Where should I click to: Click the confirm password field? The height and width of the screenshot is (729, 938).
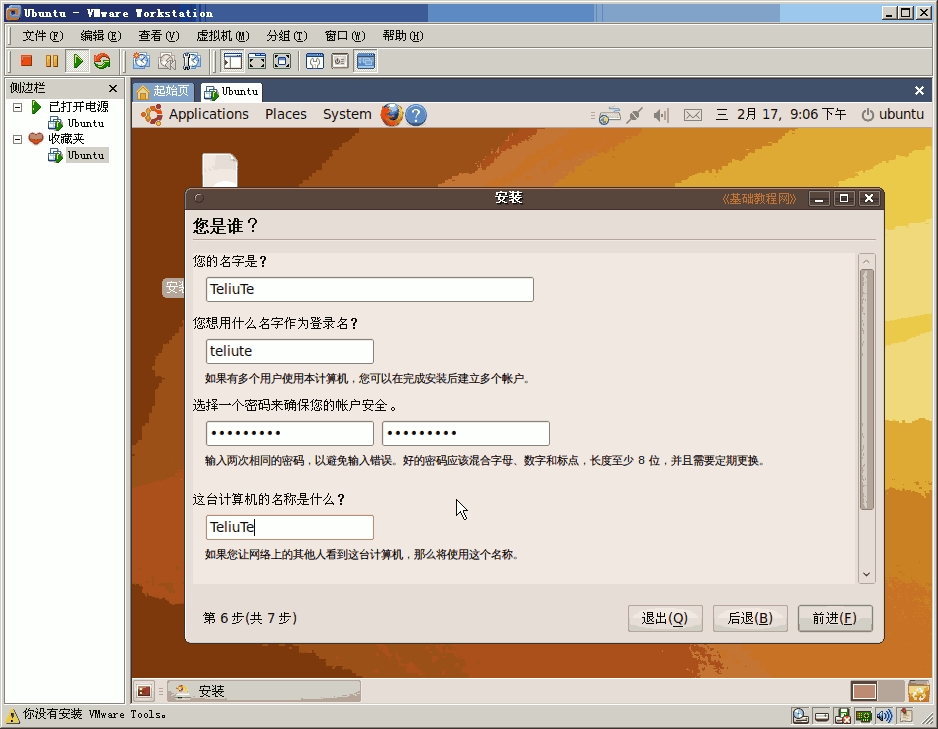[465, 434]
